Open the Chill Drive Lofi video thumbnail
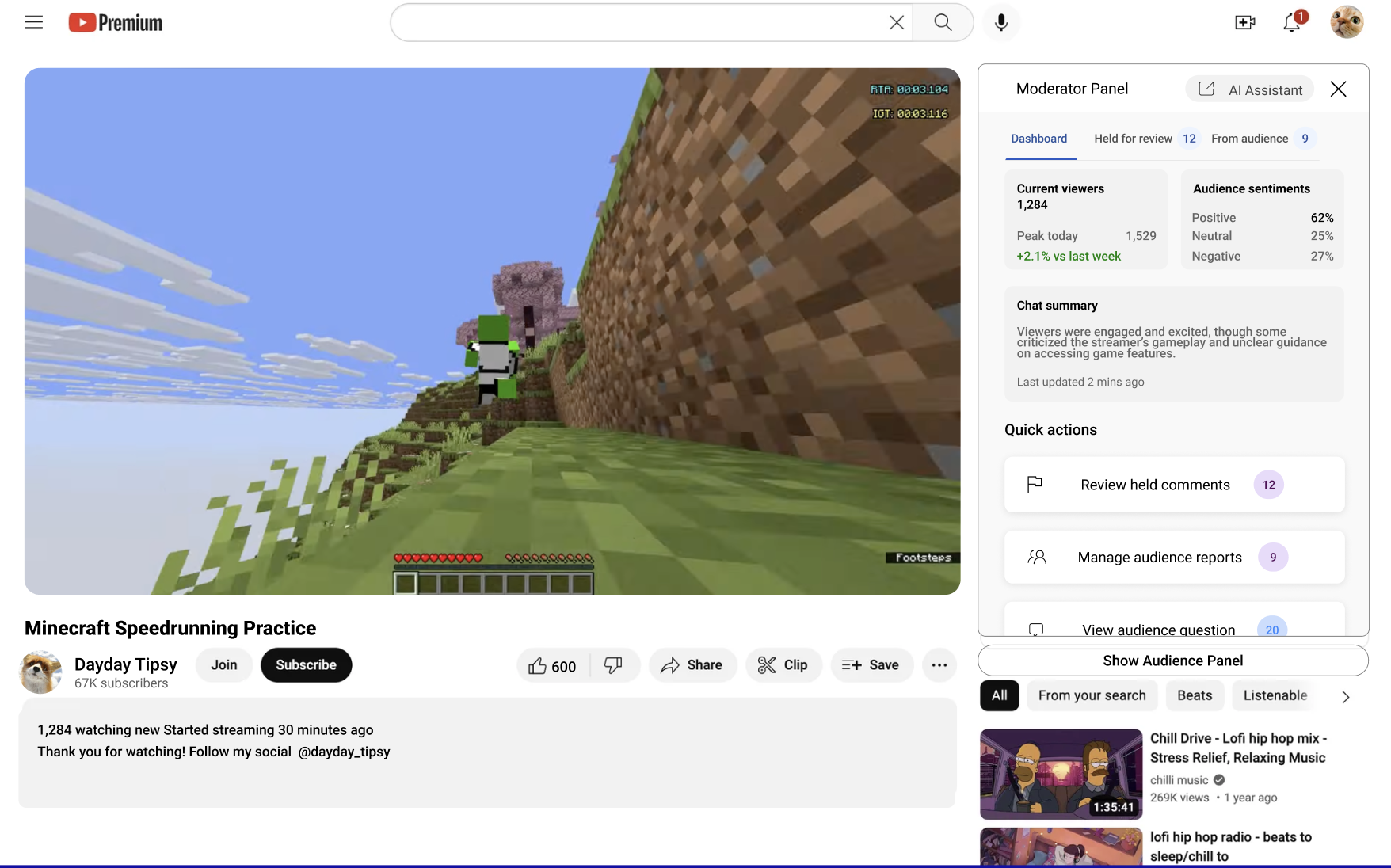This screenshot has width=1391, height=868. [x=1061, y=774]
